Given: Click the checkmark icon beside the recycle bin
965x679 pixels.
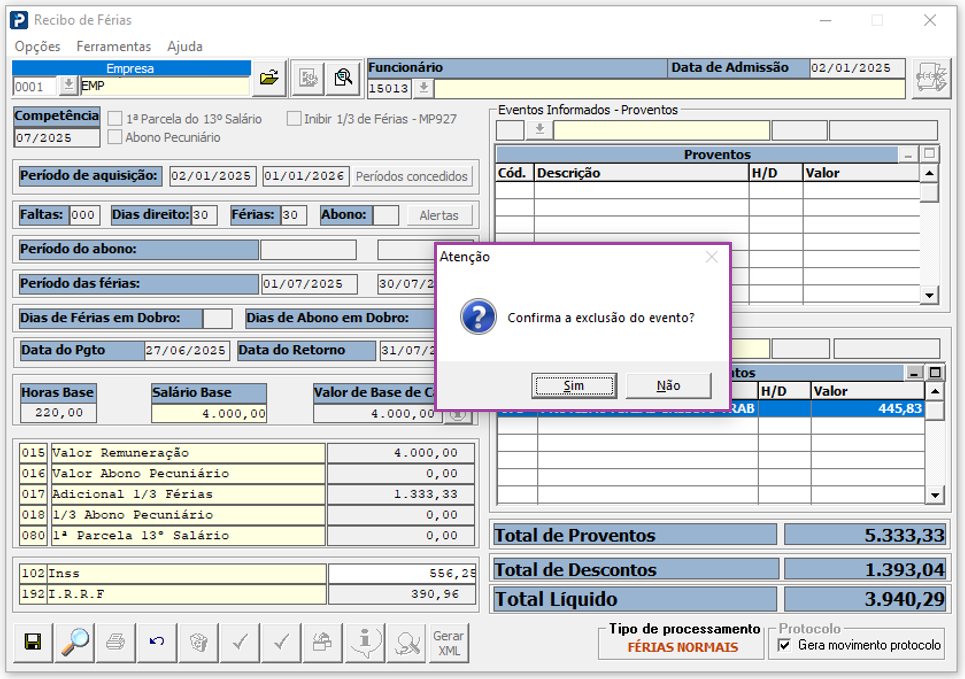Looking at the screenshot, I should (240, 642).
